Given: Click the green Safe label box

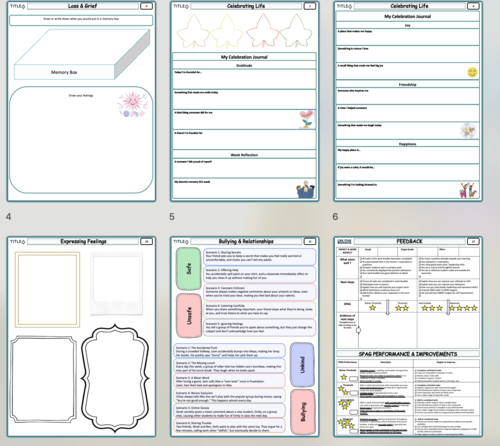Looking at the screenshot, I should pos(188,269).
